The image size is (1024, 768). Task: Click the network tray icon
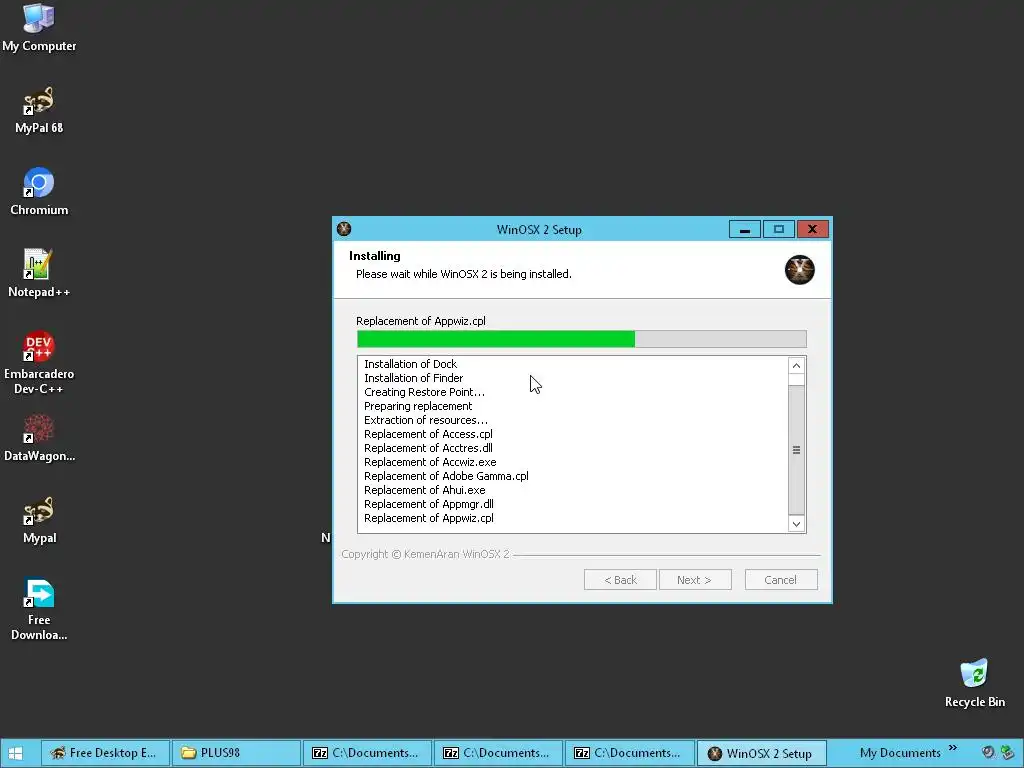point(1007,752)
